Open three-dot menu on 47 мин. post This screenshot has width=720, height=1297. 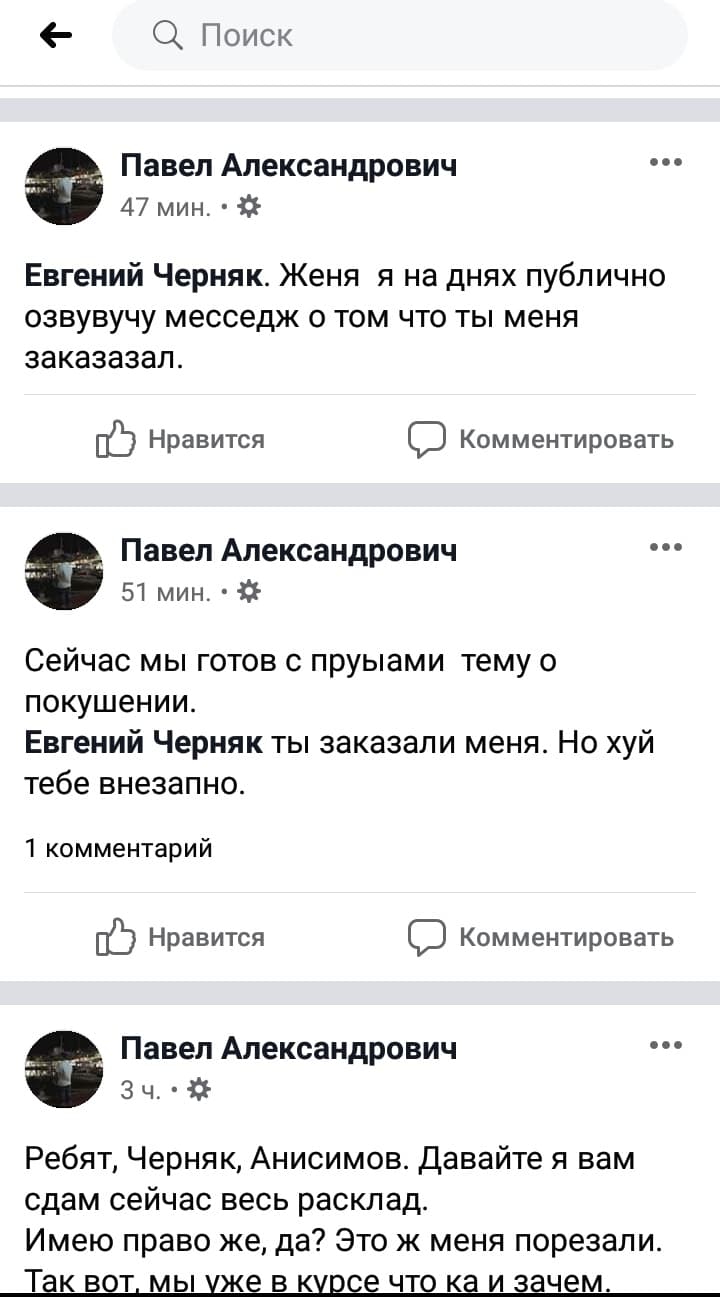(x=665, y=163)
